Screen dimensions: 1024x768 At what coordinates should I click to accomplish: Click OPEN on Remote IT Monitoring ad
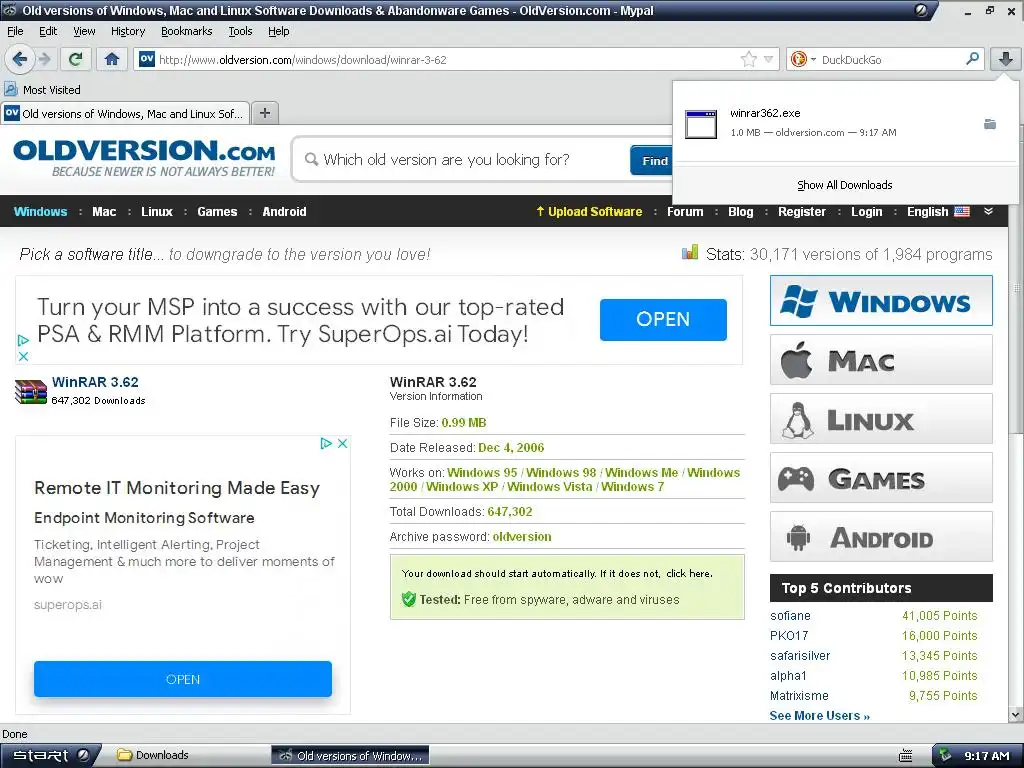coord(183,679)
